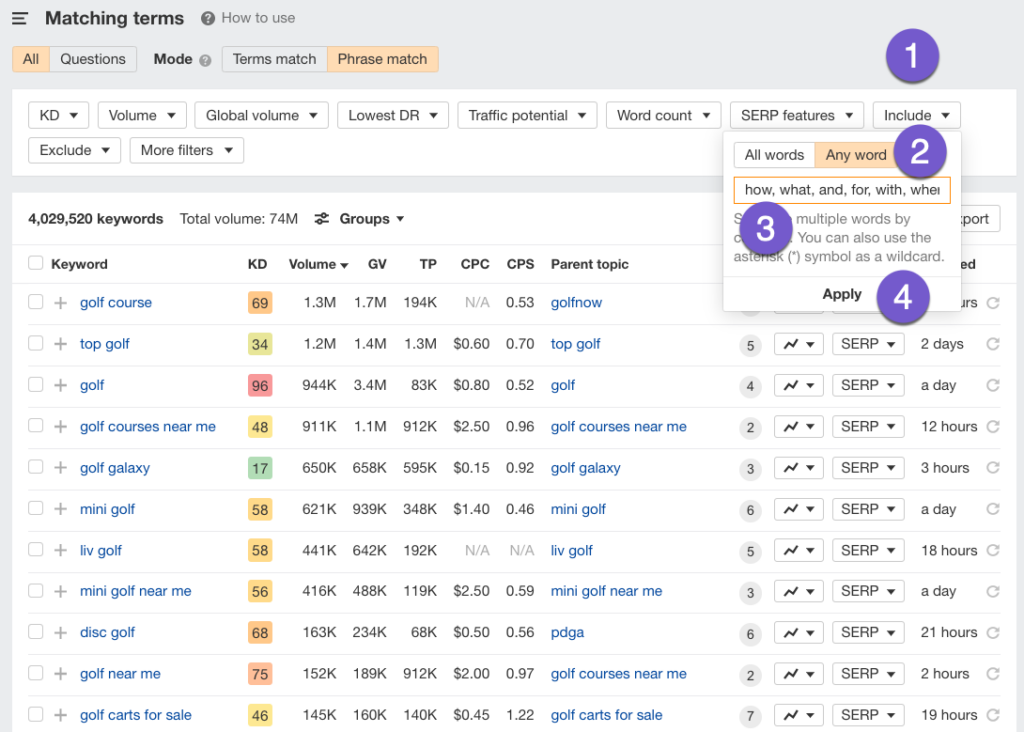Open the Traffic potential filter dropdown
This screenshot has width=1024, height=732.
(x=527, y=116)
